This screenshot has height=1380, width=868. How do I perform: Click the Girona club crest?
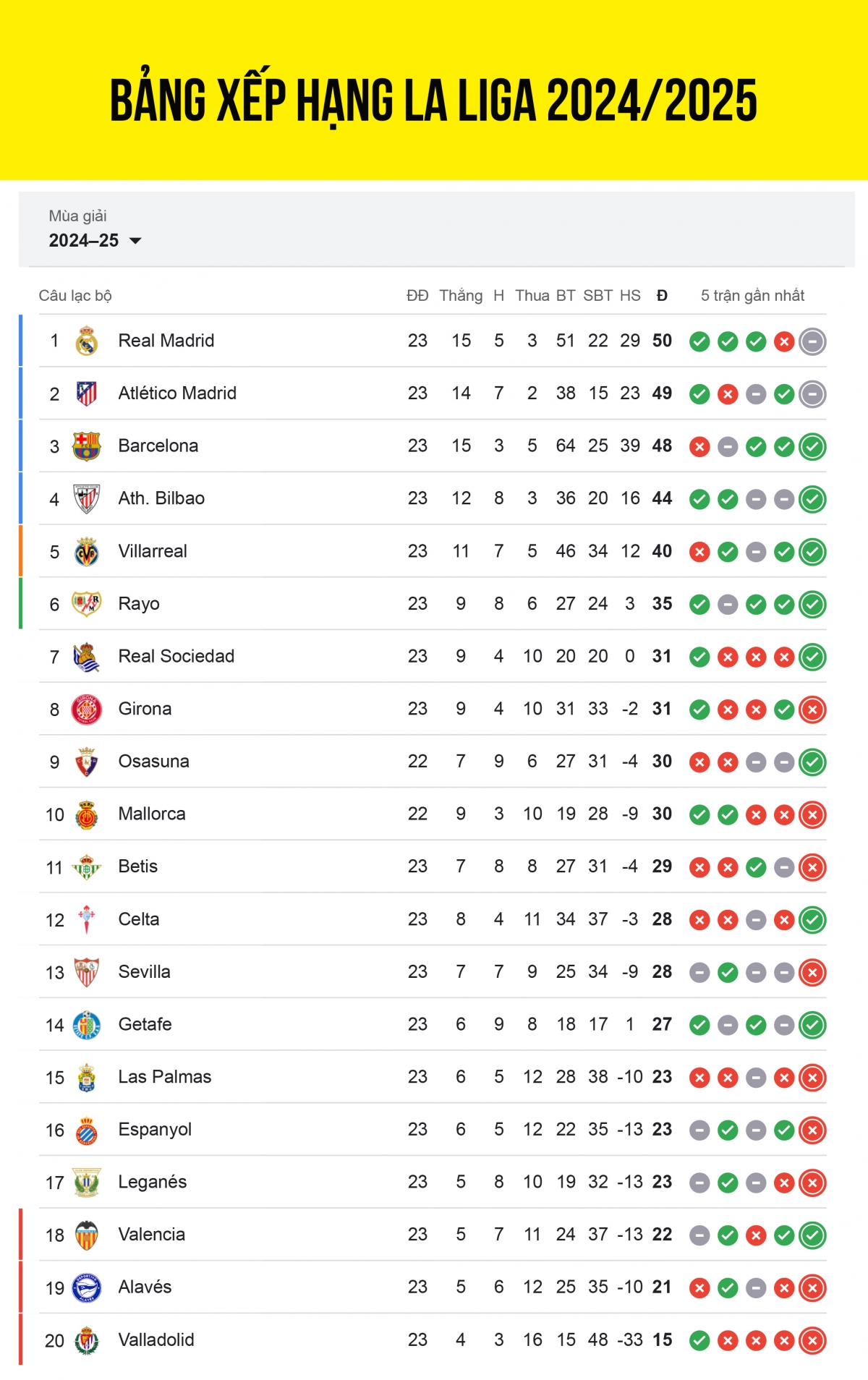pos(87,710)
